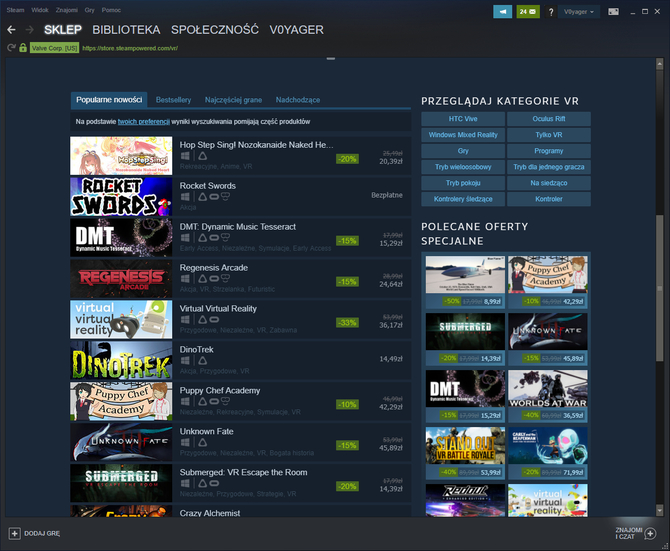Image resolution: width=670 pixels, height=551 pixels.
Task: Browse the Programy category
Action: (x=549, y=151)
